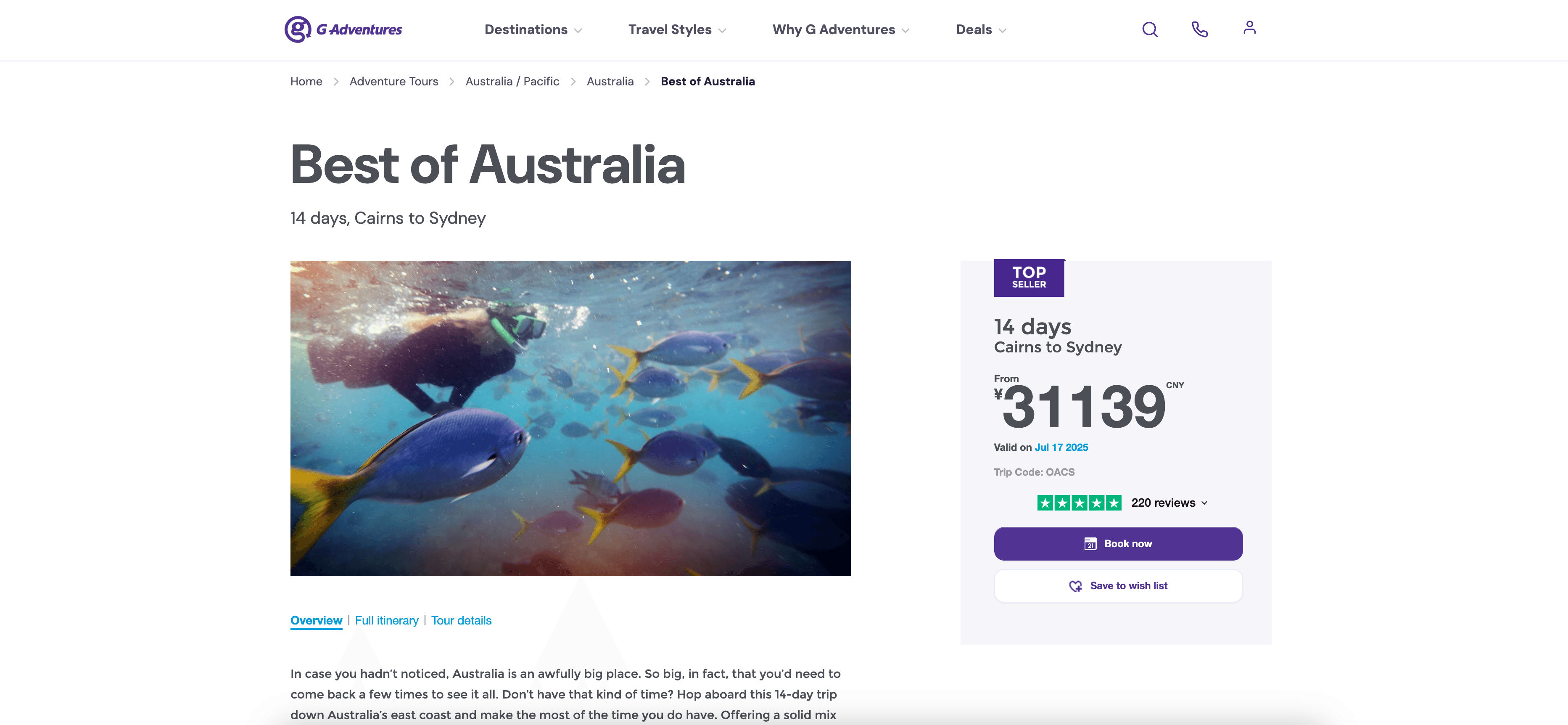Expand the 220 reviews dropdown
Image resolution: width=1568 pixels, height=725 pixels.
(x=1169, y=503)
